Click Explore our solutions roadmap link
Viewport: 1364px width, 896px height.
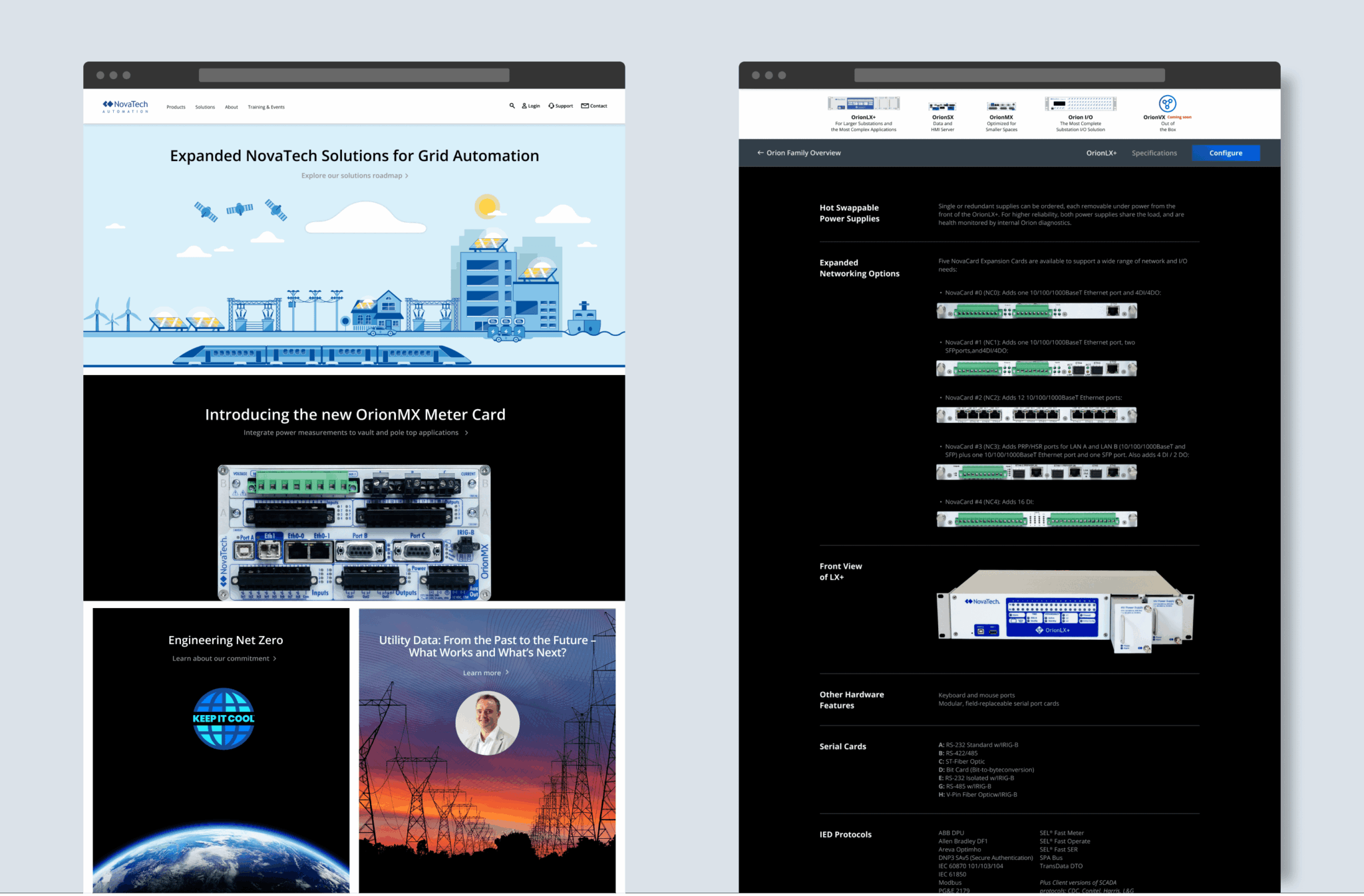point(354,176)
